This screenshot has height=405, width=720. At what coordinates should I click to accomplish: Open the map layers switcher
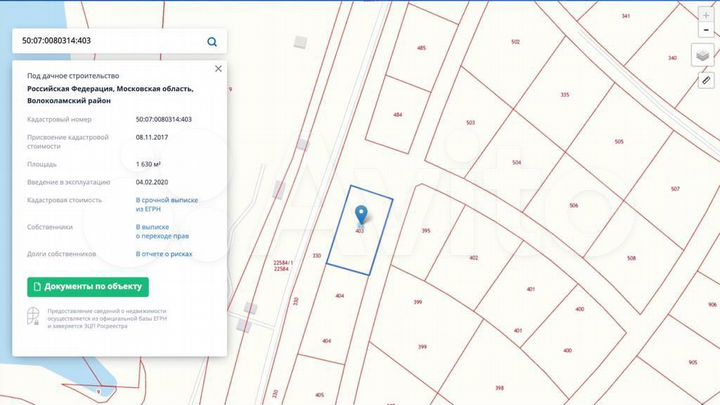(703, 56)
